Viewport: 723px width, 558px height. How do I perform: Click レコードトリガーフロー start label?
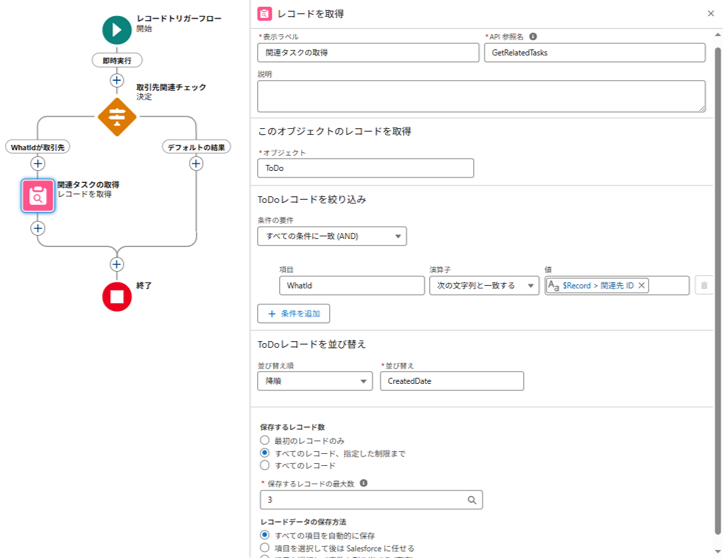179,18
